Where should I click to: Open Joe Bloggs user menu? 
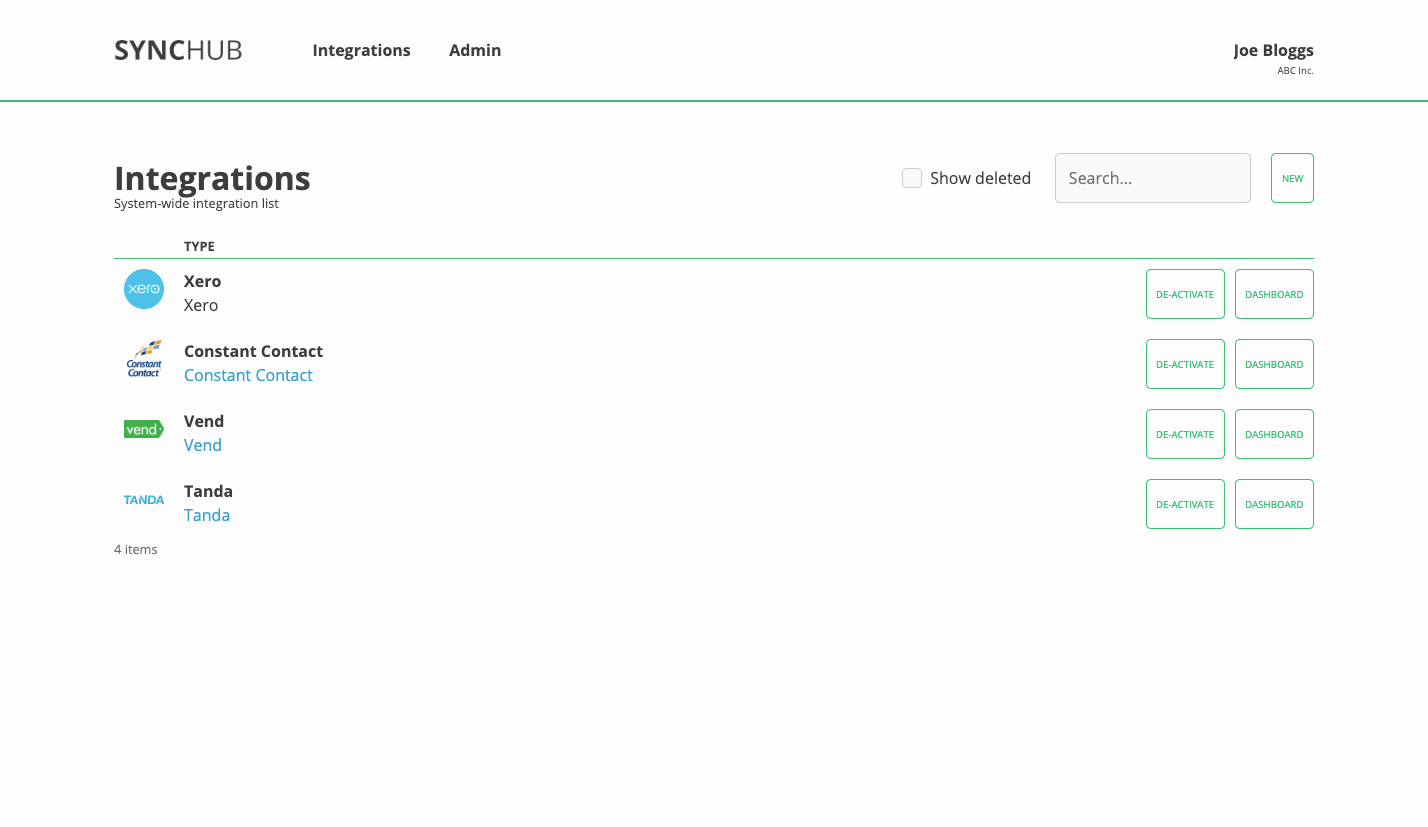coord(1273,50)
